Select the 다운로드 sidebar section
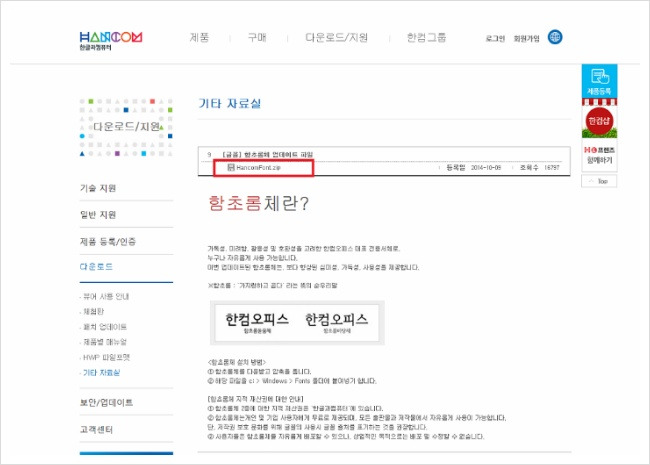The image size is (650, 465). (96, 266)
